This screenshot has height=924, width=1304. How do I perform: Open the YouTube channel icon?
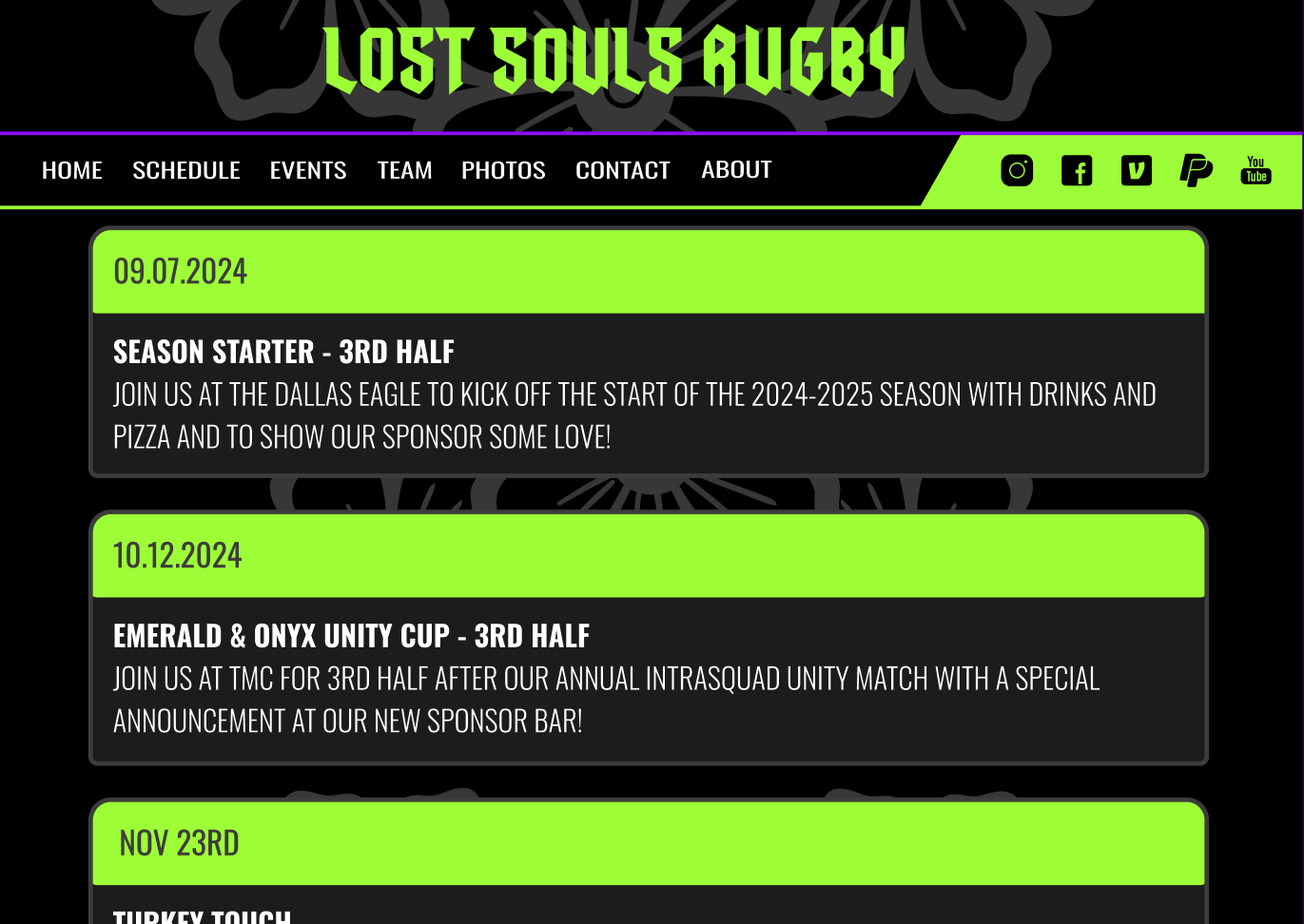[x=1255, y=171]
